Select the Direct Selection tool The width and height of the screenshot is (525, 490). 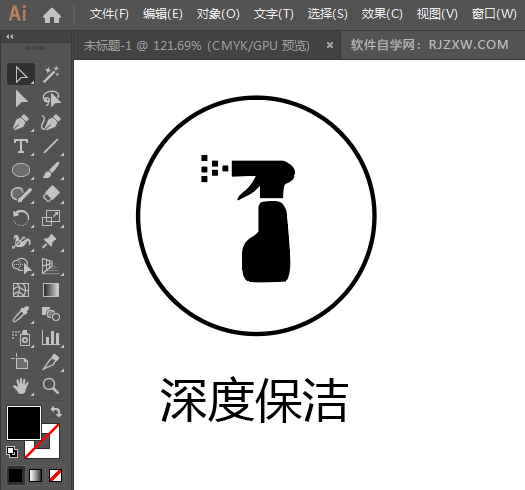[21, 98]
